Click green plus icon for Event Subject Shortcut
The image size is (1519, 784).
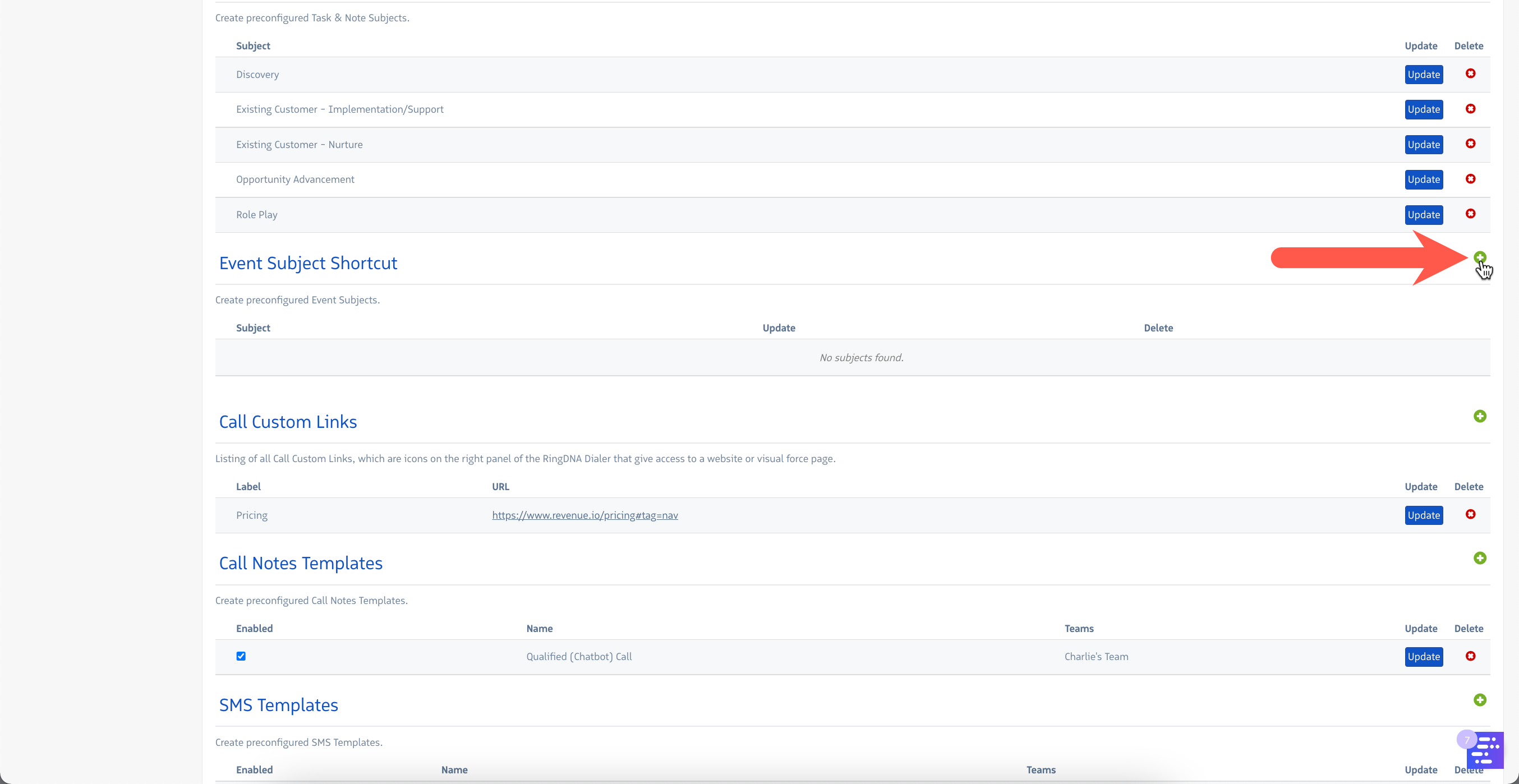coord(1480,257)
